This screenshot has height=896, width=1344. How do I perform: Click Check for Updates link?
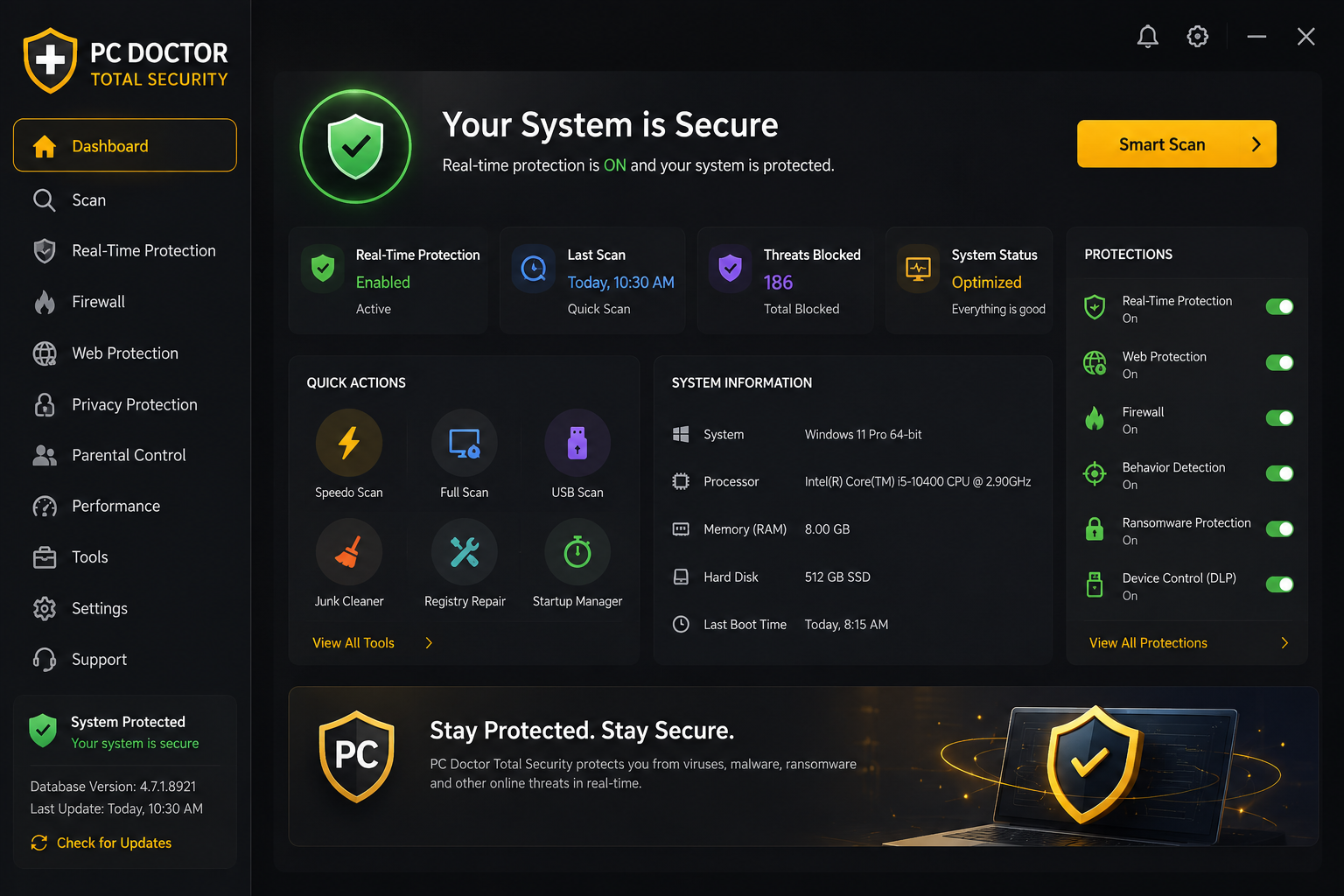pyautogui.click(x=101, y=843)
